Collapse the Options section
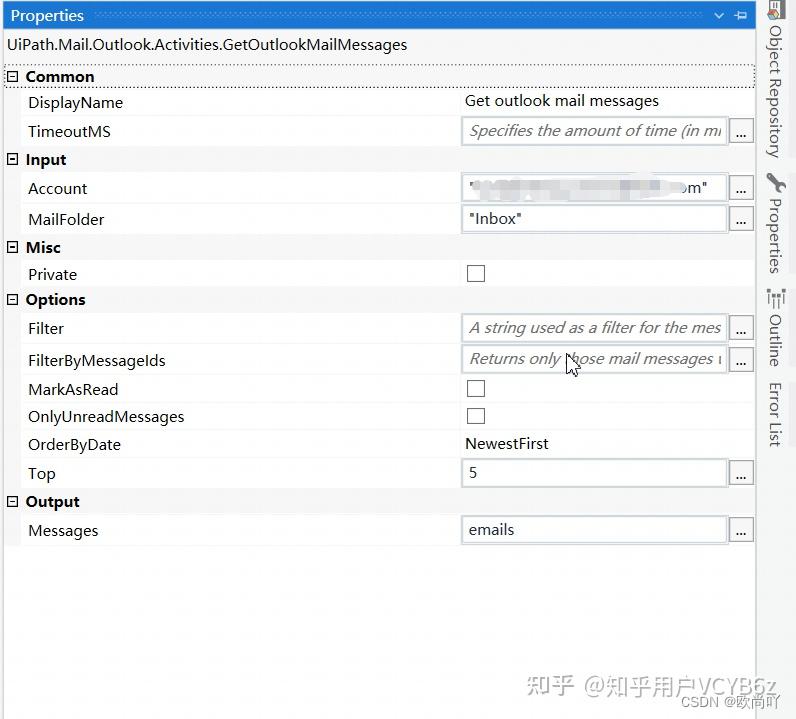Viewport: 796px width, 719px height. point(12,300)
